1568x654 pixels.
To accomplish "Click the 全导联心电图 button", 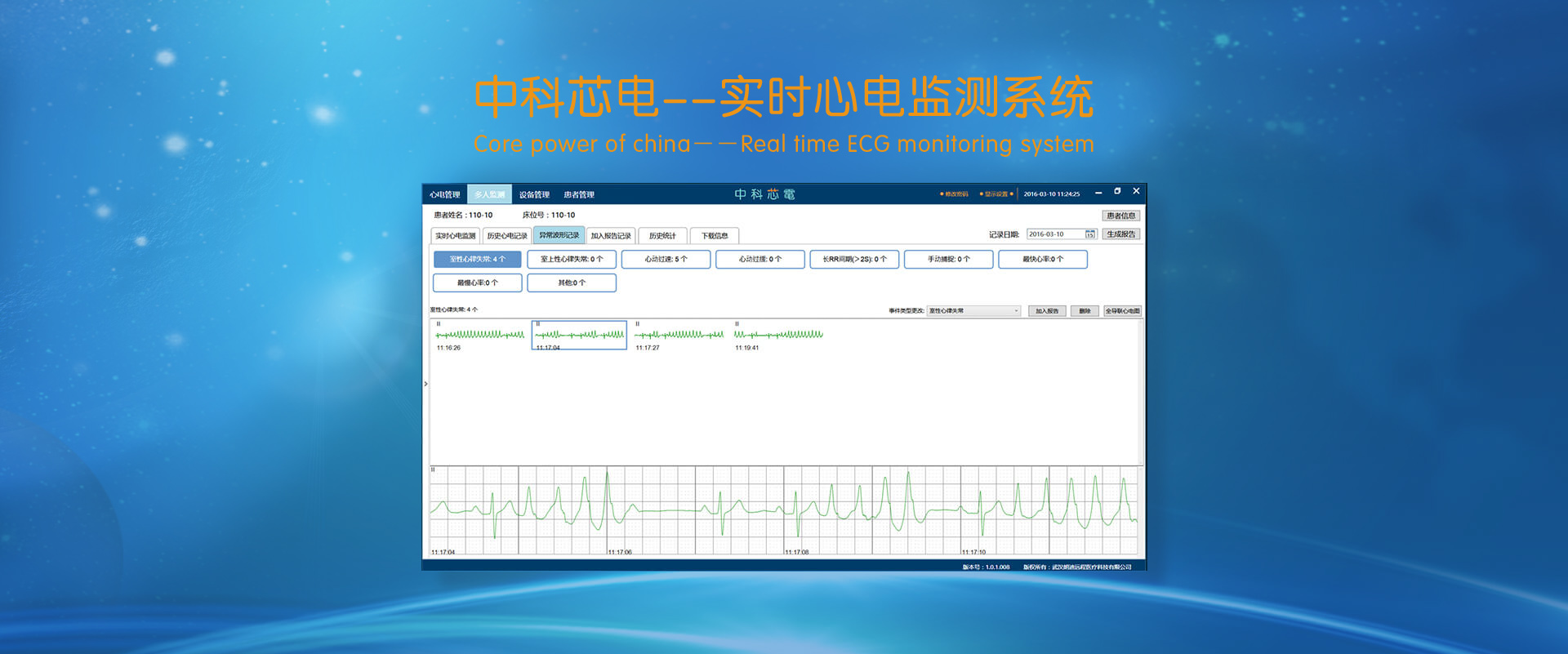I will (1122, 311).
